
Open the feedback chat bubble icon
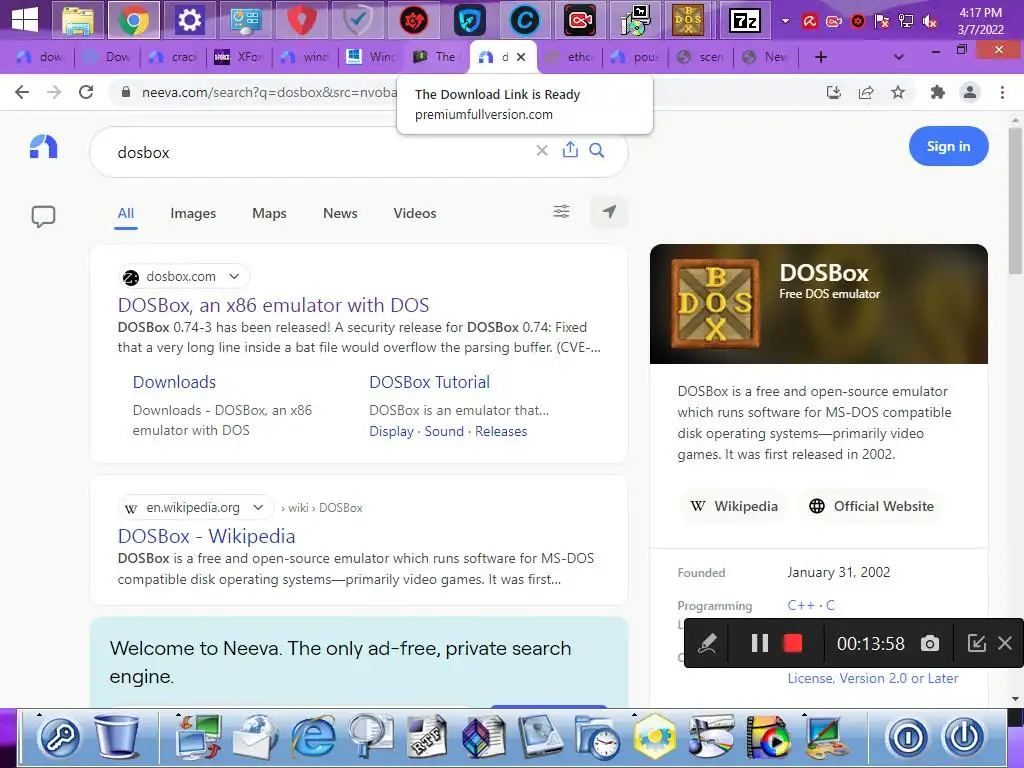click(43, 216)
